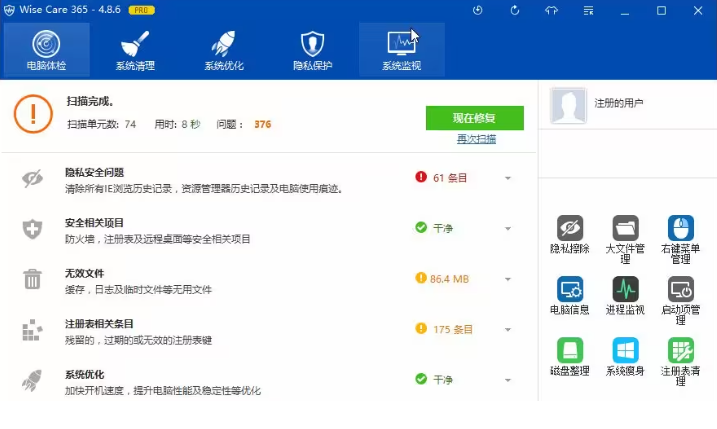
Task: Open the 隐私保护 tab
Action: tap(312, 50)
